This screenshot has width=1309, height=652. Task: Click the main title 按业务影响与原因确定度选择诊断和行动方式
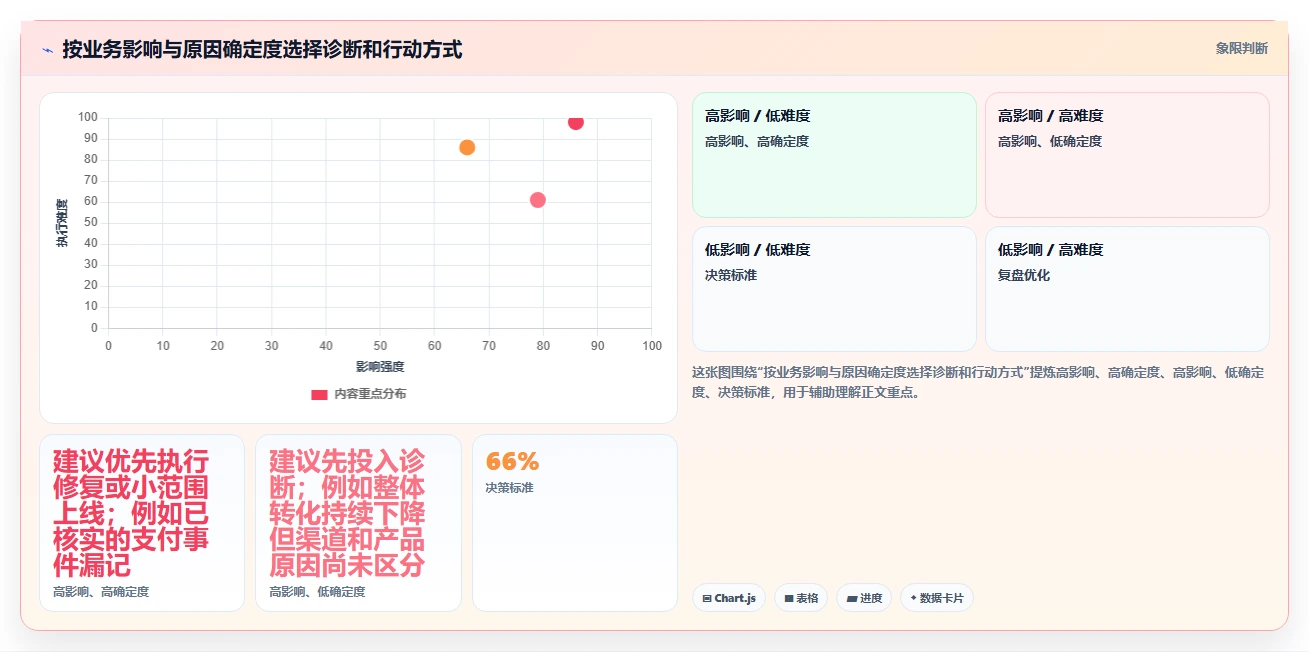pos(262,49)
